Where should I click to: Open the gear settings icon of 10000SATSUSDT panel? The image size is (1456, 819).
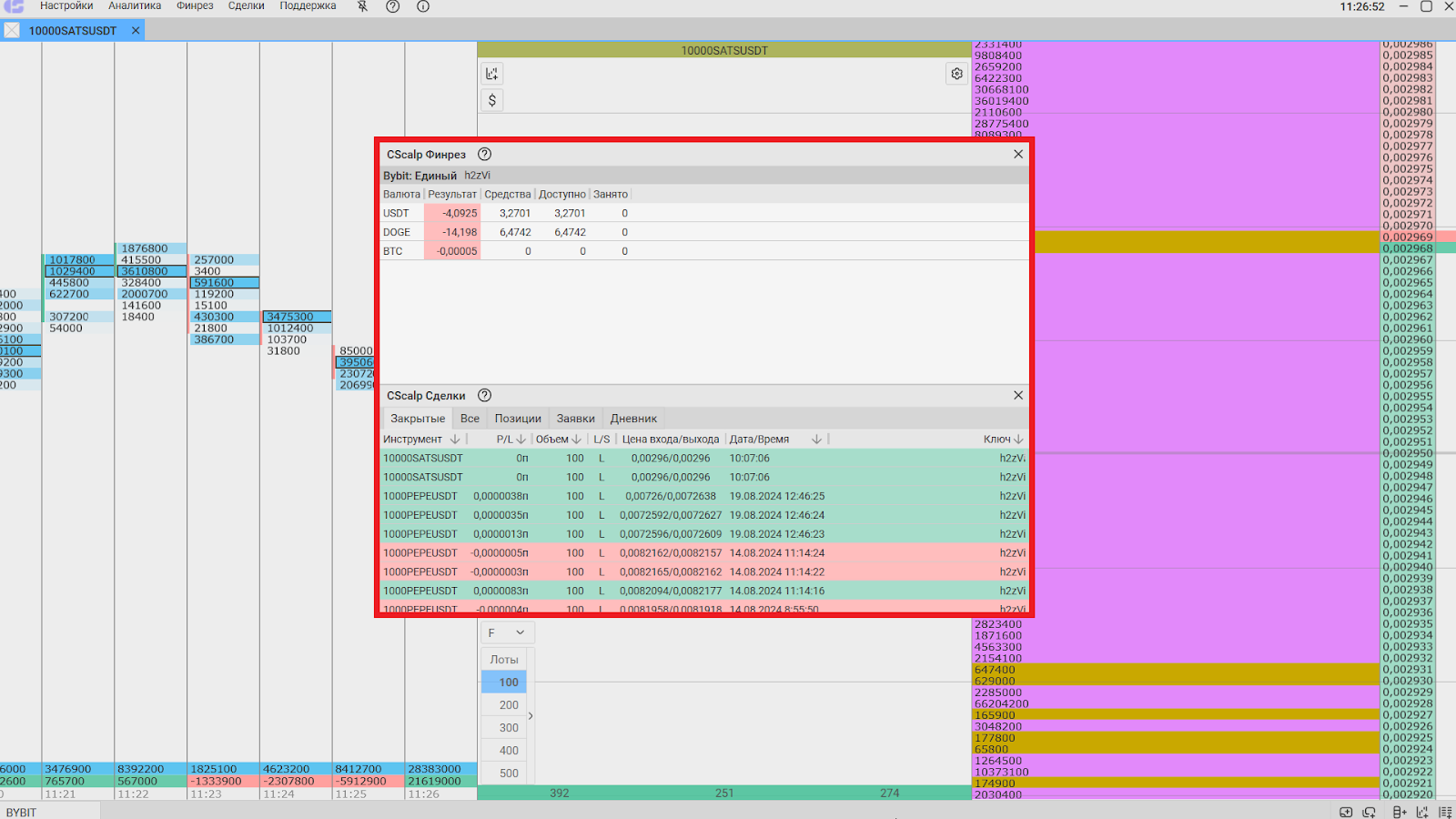coord(956,74)
